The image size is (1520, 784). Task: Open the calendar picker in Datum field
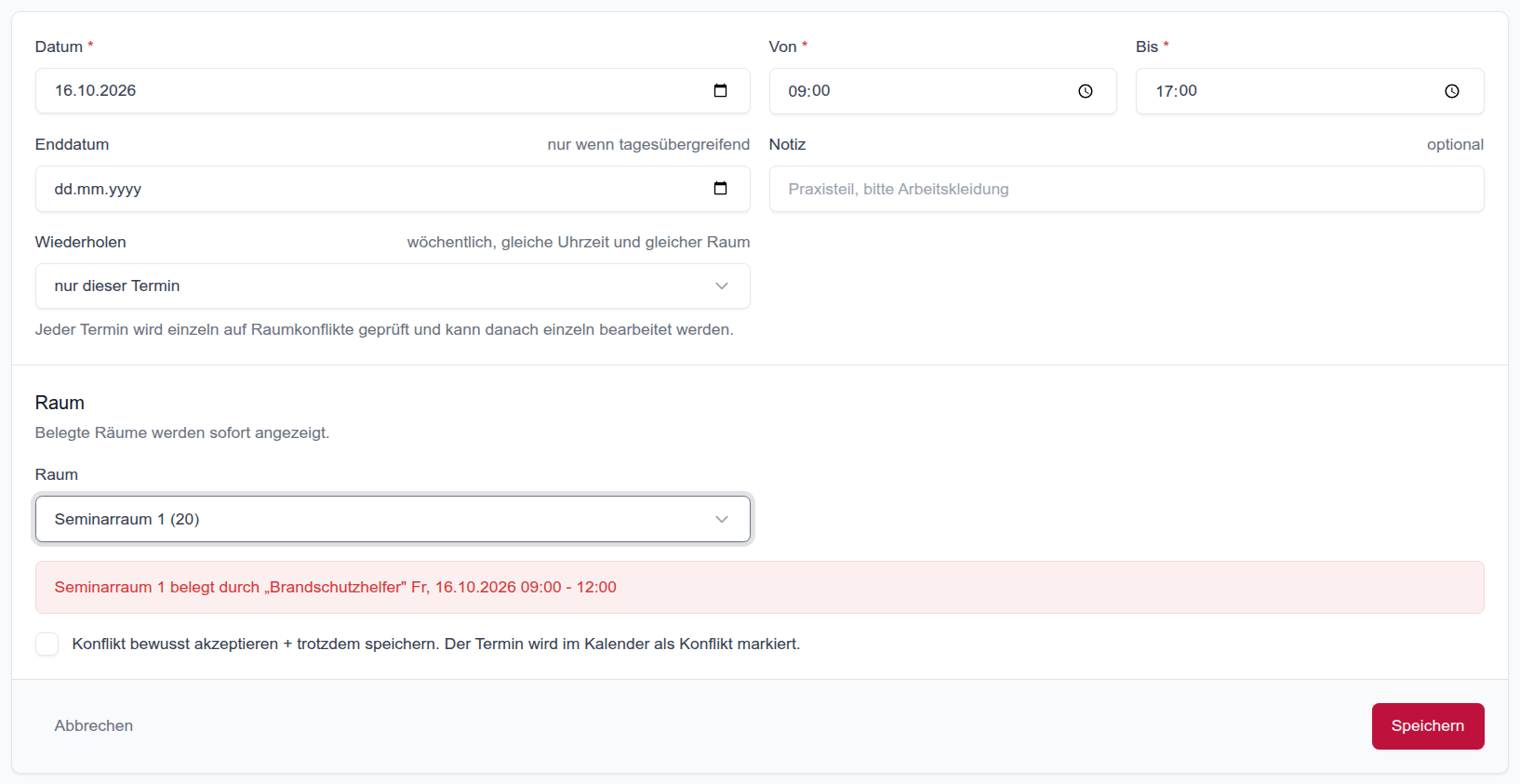click(x=720, y=90)
